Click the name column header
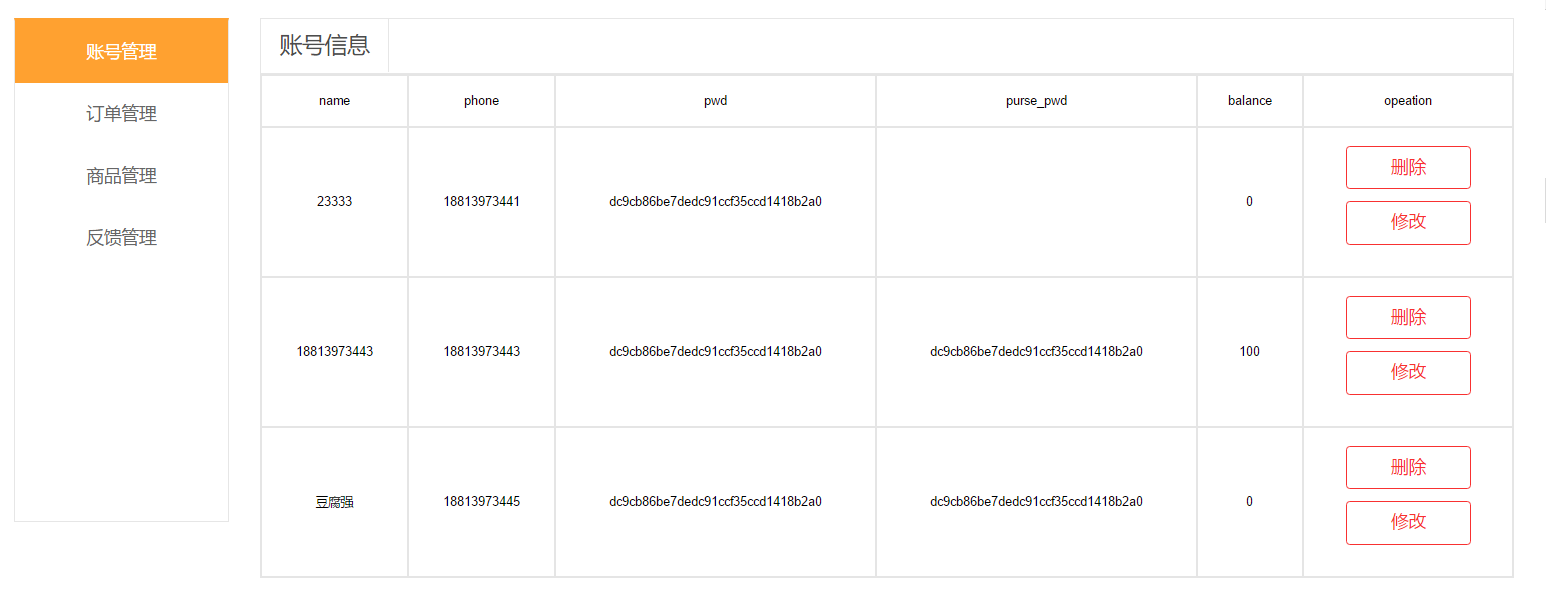The width and height of the screenshot is (1546, 605). tap(334, 101)
